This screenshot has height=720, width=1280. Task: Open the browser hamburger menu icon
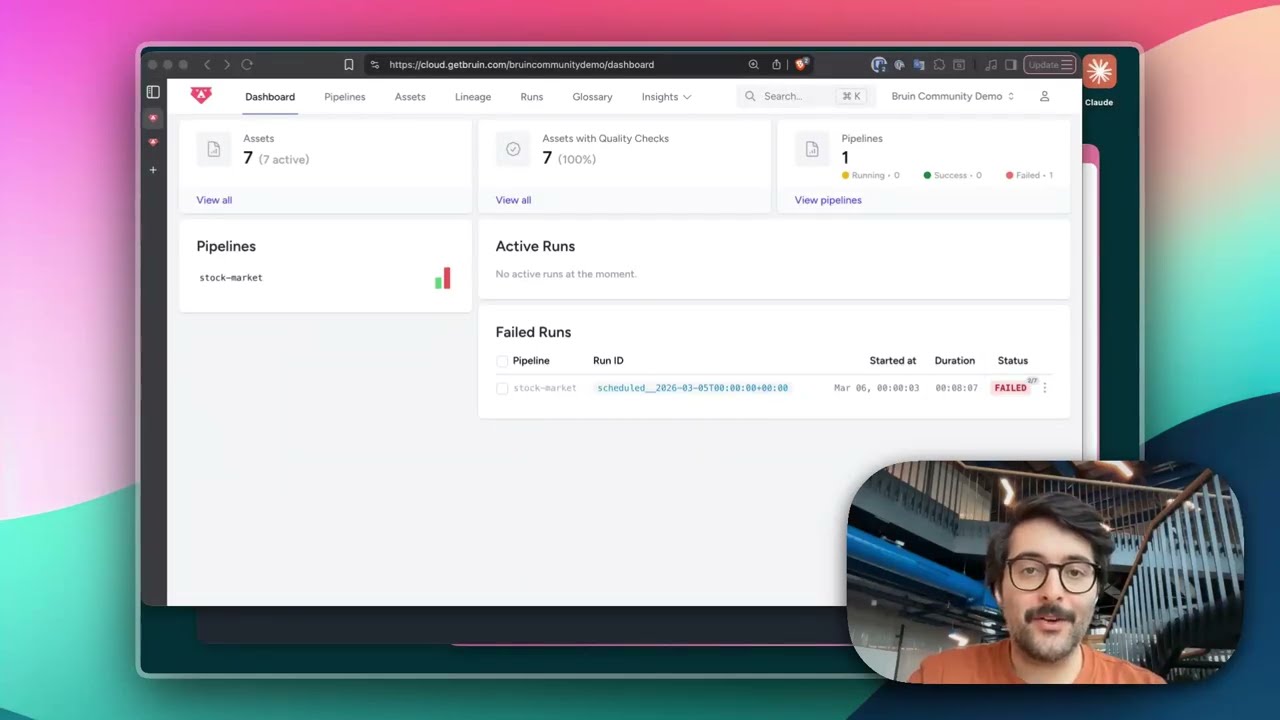pos(1067,64)
